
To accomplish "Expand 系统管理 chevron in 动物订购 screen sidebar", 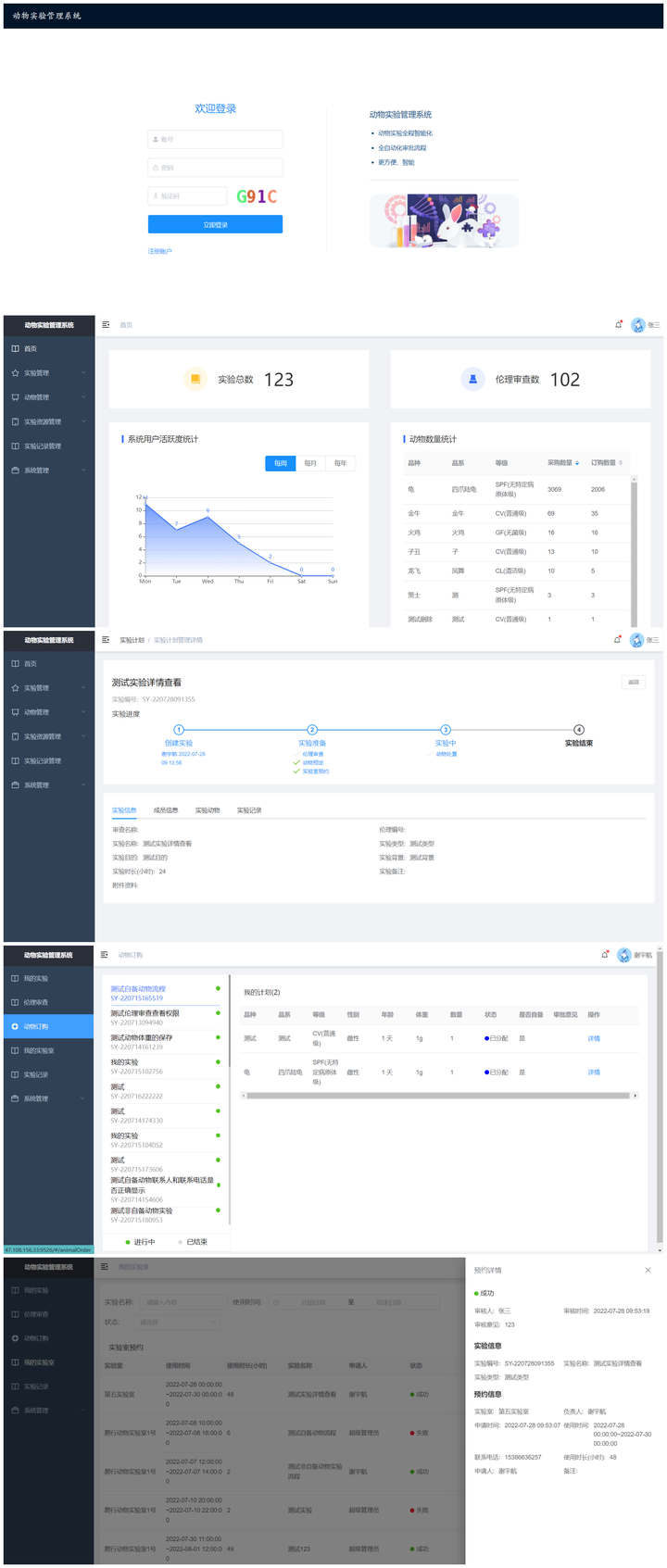I will (83, 1098).
